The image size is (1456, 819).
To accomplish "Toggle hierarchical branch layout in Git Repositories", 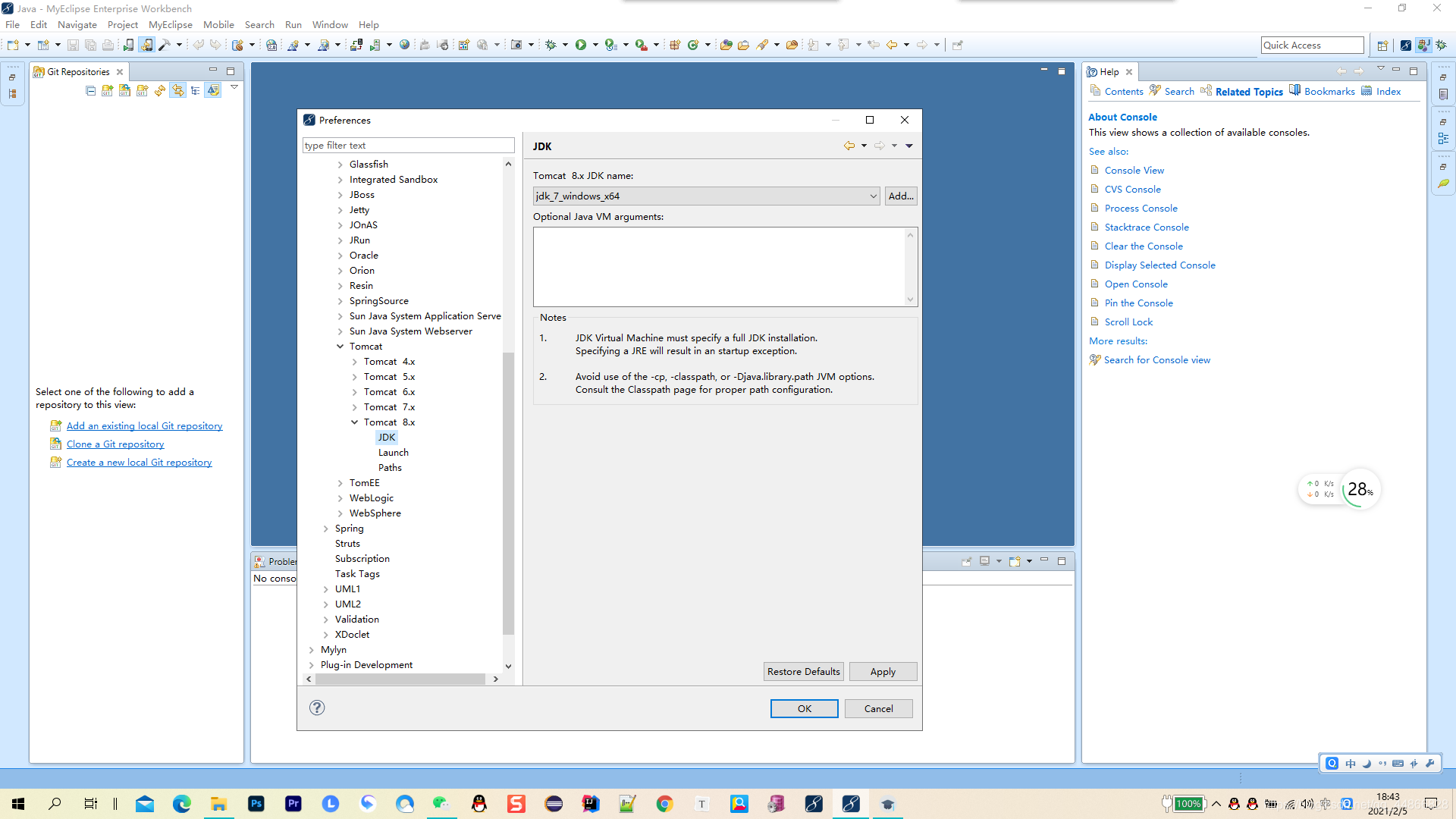I will (196, 91).
